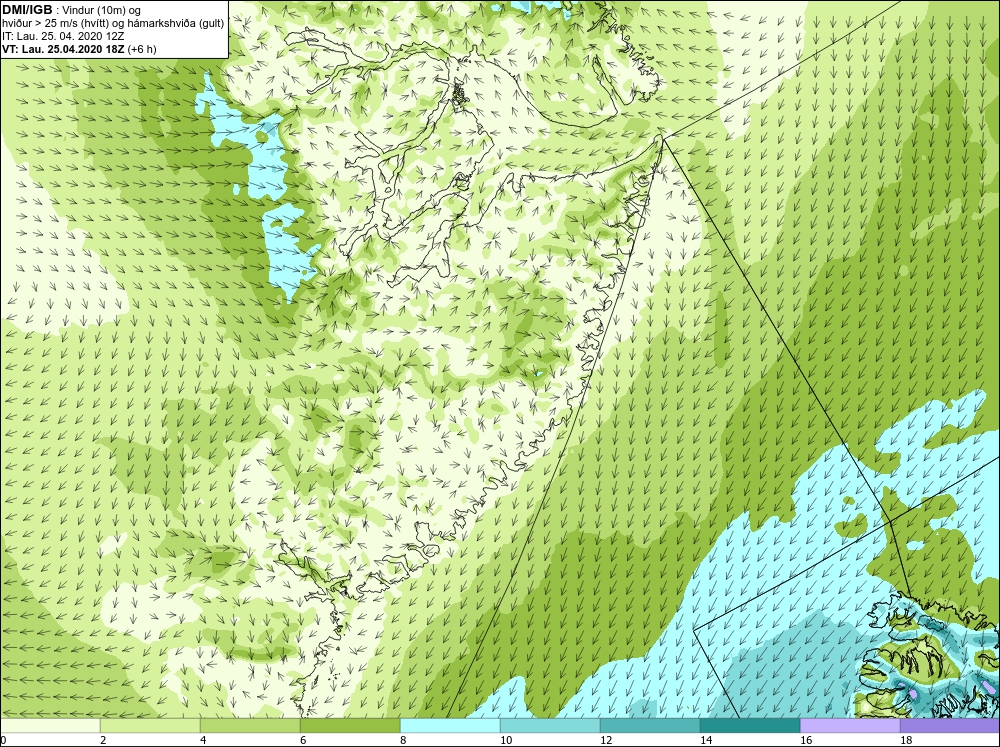This screenshot has width=1000, height=747.
Task: Click the legend scale label 2
Action: pyautogui.click(x=103, y=740)
